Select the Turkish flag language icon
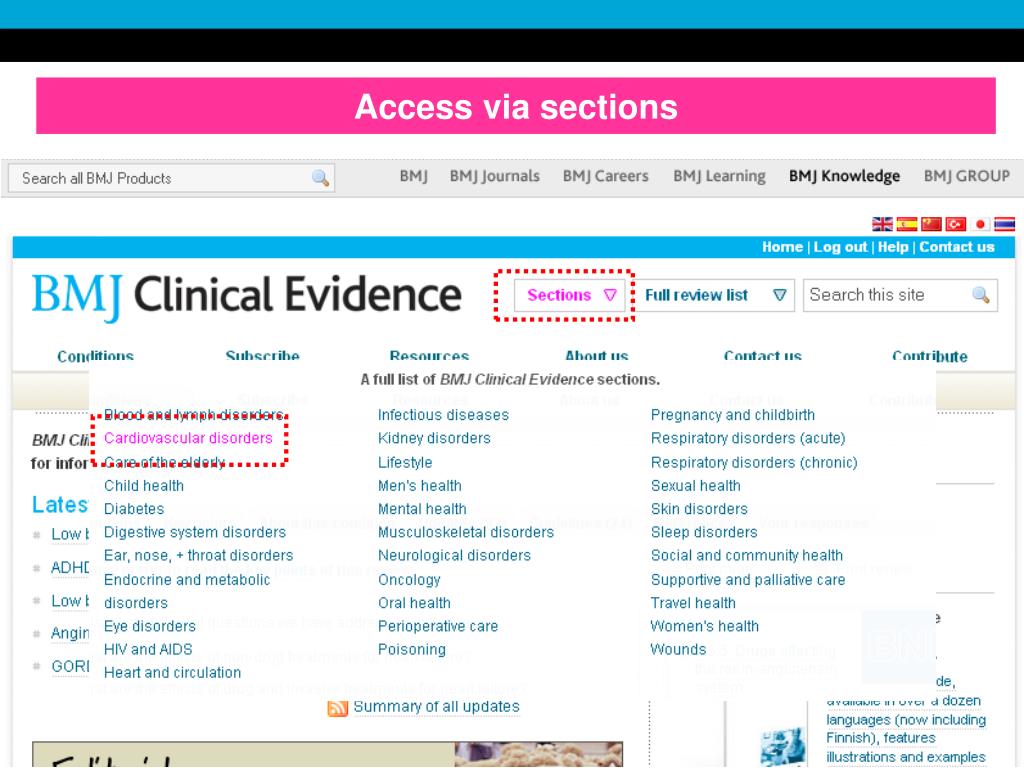1024x768 pixels. 955,224
